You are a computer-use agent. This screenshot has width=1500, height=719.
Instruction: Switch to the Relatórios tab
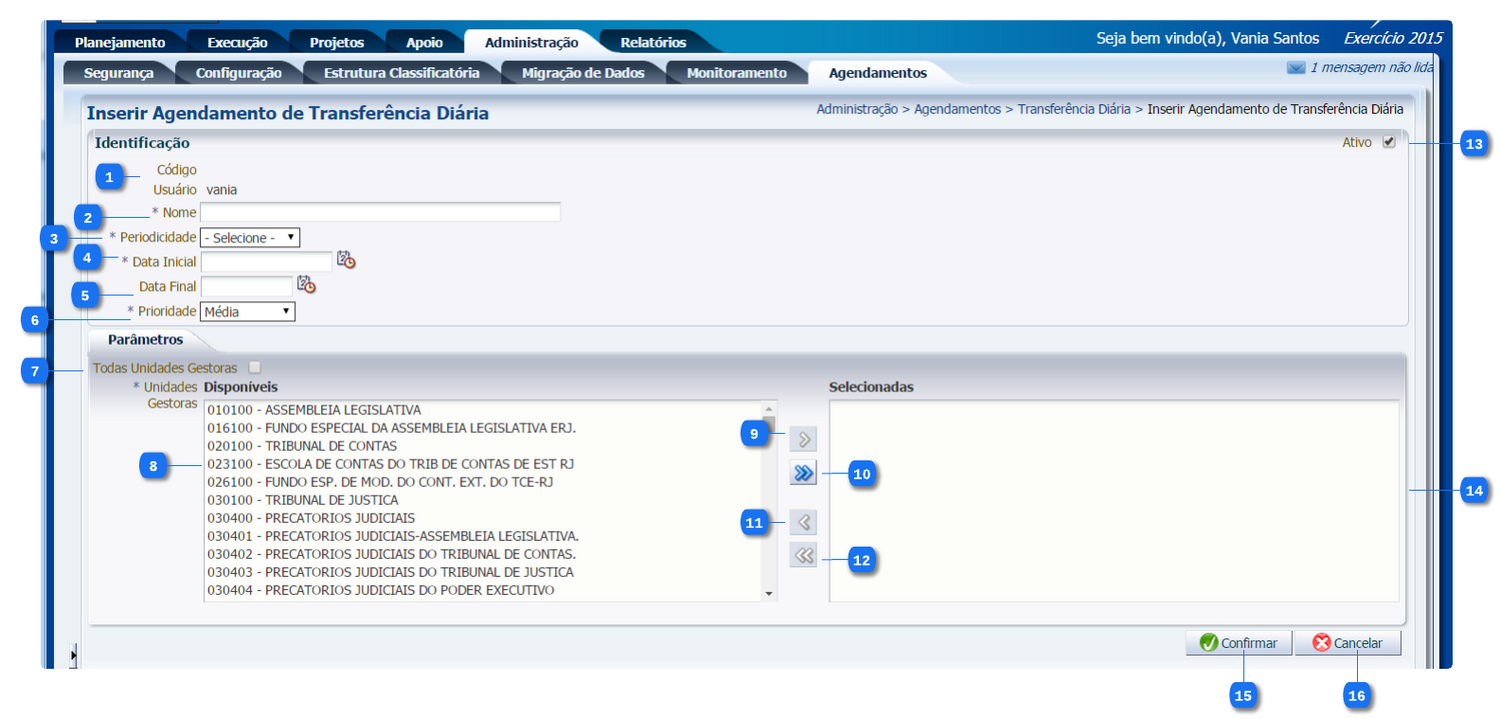(653, 42)
